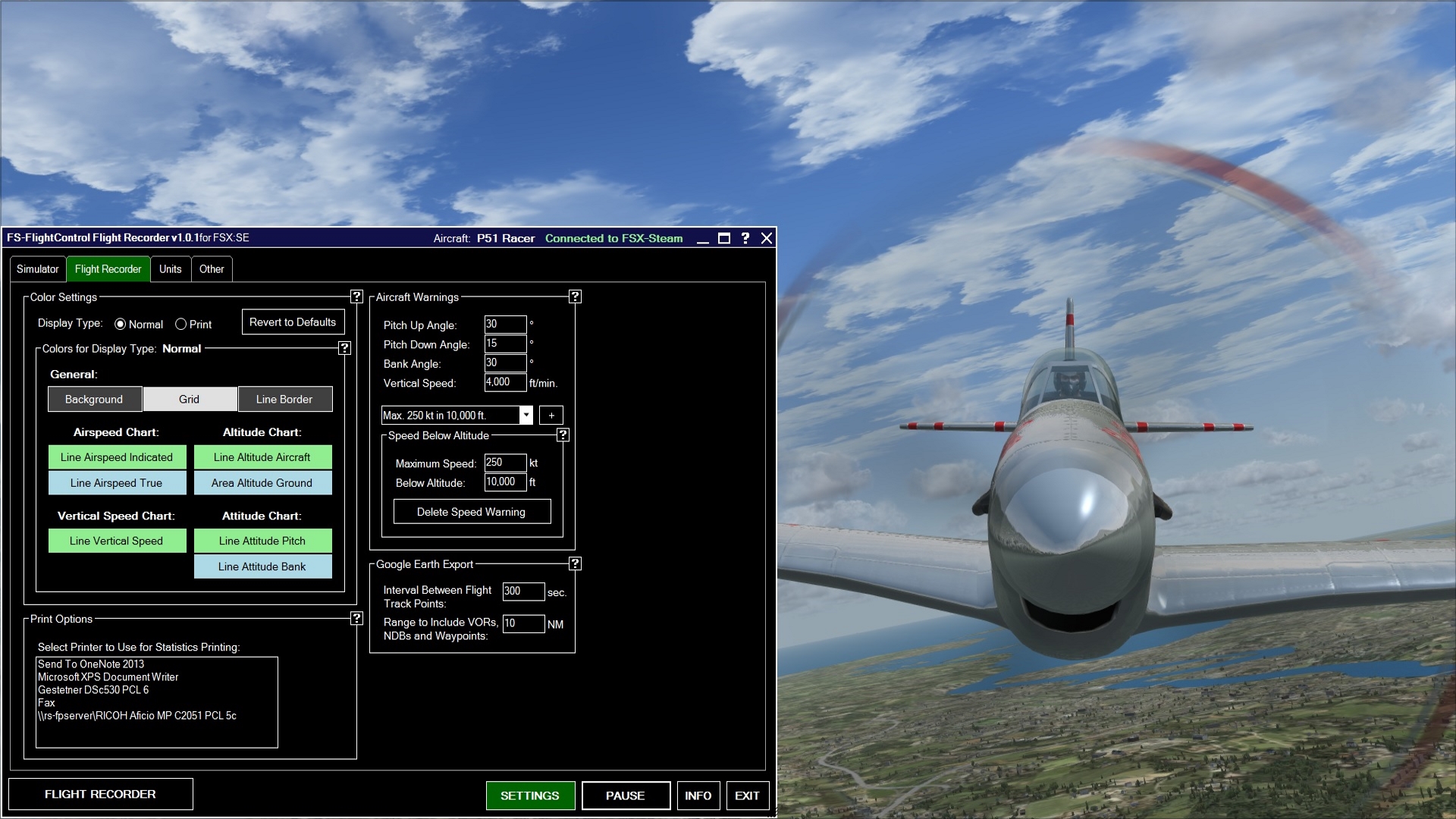Click the PAUSE button
The height and width of the screenshot is (819, 1456).
coord(624,795)
